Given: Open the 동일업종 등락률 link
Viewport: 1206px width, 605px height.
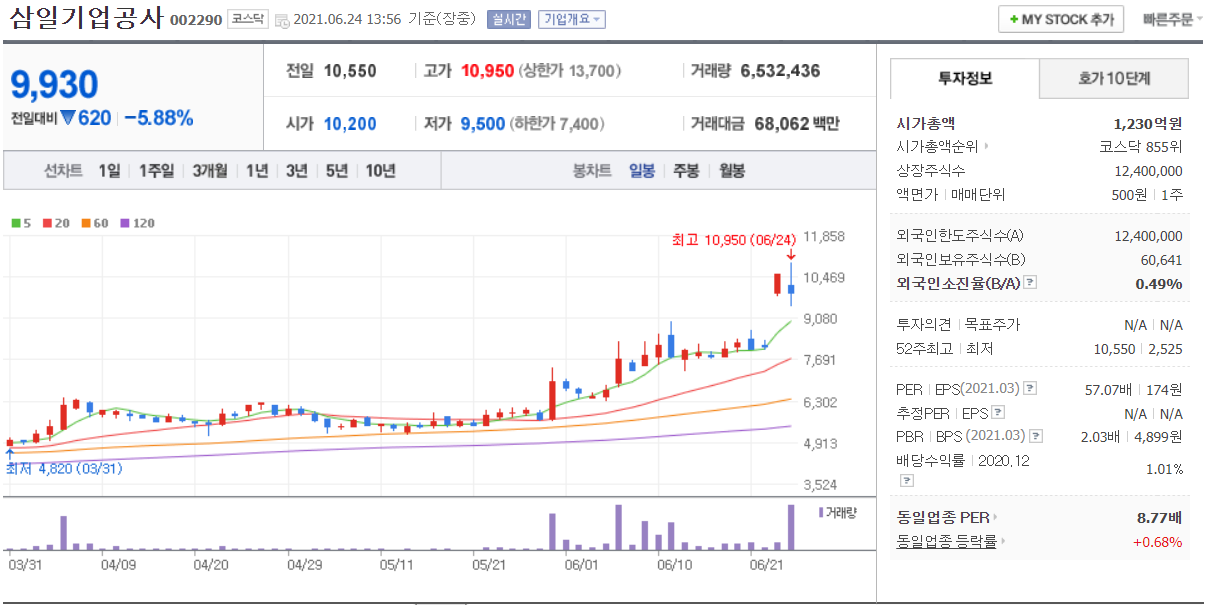Looking at the screenshot, I should pos(947,542).
